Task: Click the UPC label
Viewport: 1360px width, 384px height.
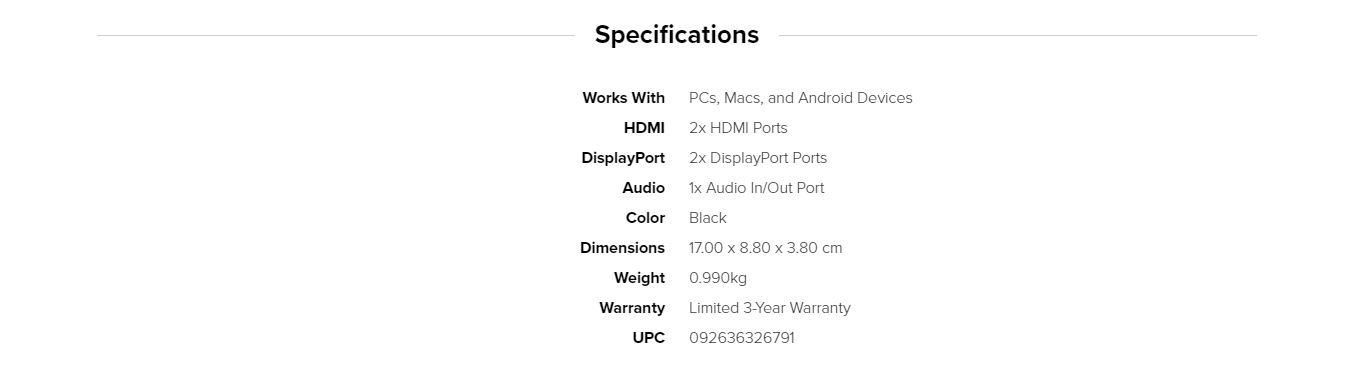Action: point(648,338)
